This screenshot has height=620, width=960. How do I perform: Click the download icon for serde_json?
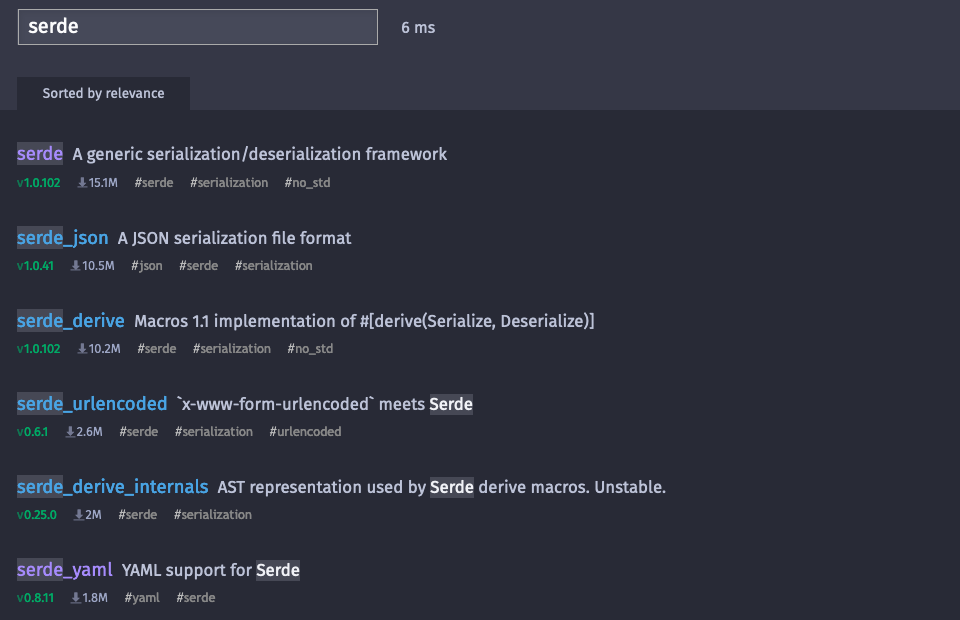(76, 266)
